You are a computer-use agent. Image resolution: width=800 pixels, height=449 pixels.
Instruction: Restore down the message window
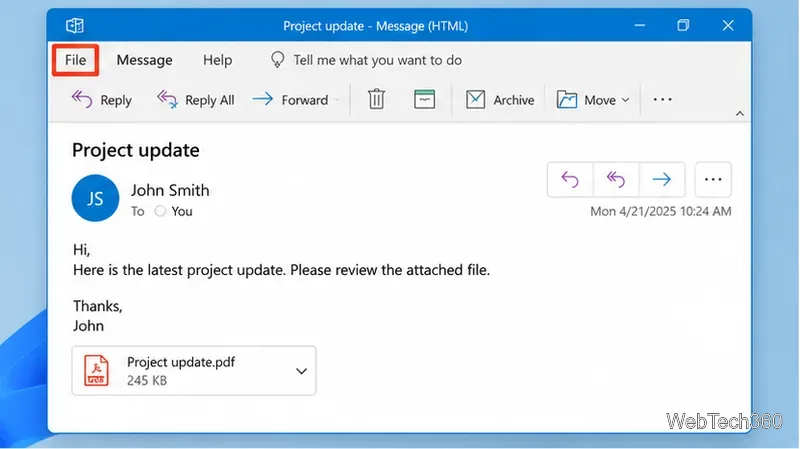point(683,25)
